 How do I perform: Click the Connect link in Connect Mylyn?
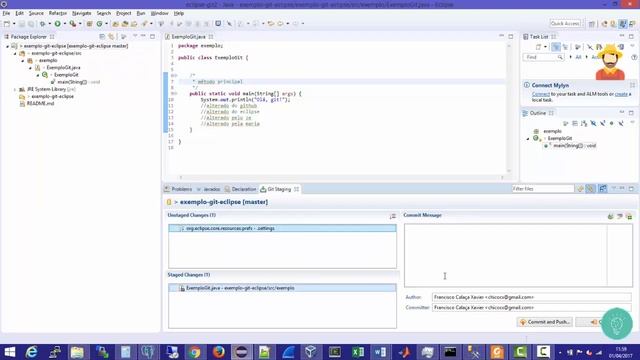[x=540, y=94]
